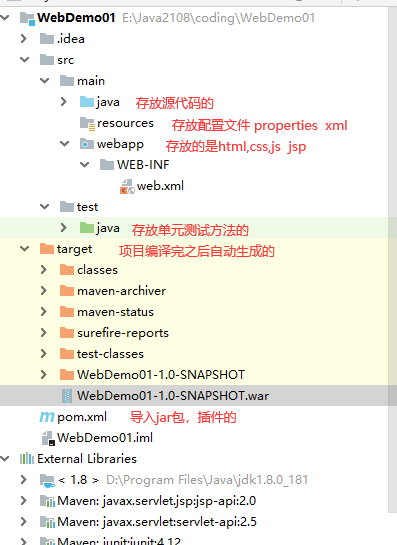The width and height of the screenshot is (397, 545).
Task: Click the test-classes folder icon
Action: click(x=67, y=353)
